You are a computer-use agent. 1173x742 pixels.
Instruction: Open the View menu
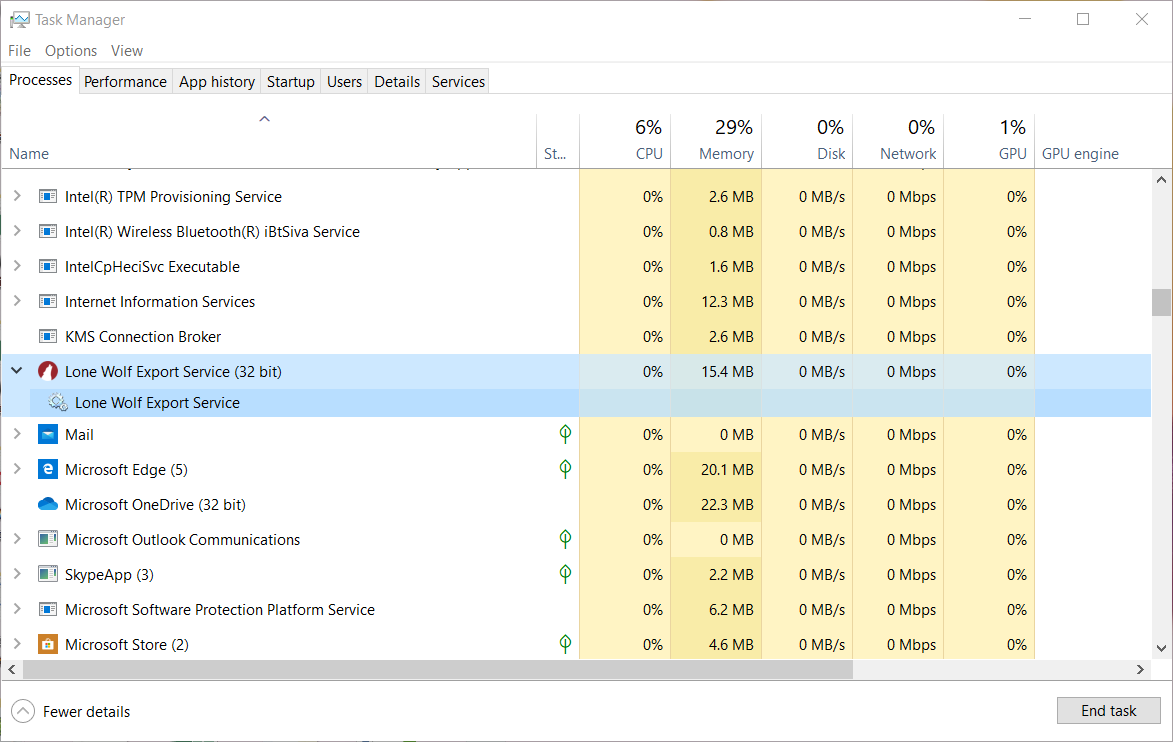click(127, 51)
